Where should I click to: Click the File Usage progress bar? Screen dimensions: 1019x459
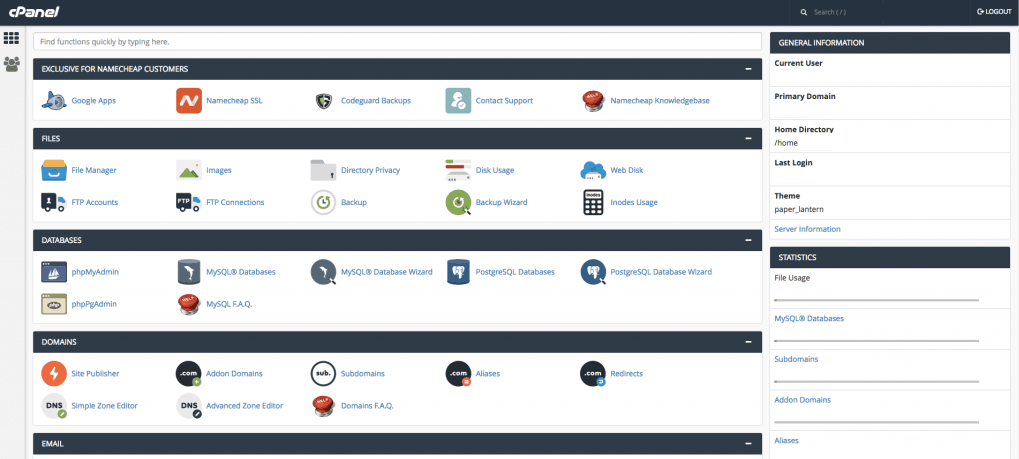pos(877,300)
